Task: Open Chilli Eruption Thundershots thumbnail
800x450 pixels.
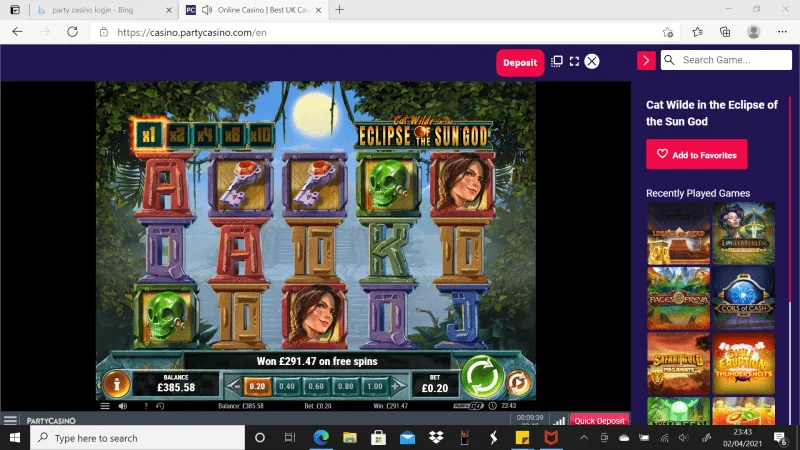Action: click(x=744, y=364)
